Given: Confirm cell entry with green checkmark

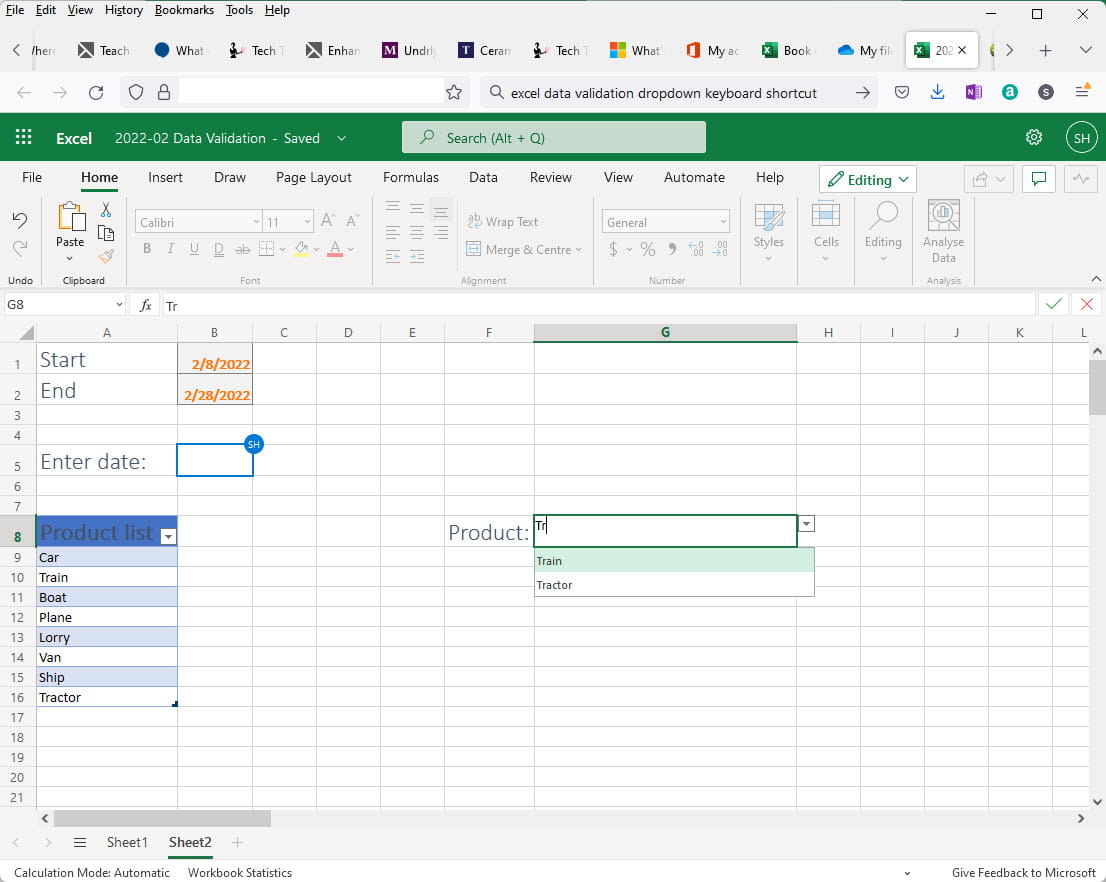Looking at the screenshot, I should [1053, 305].
